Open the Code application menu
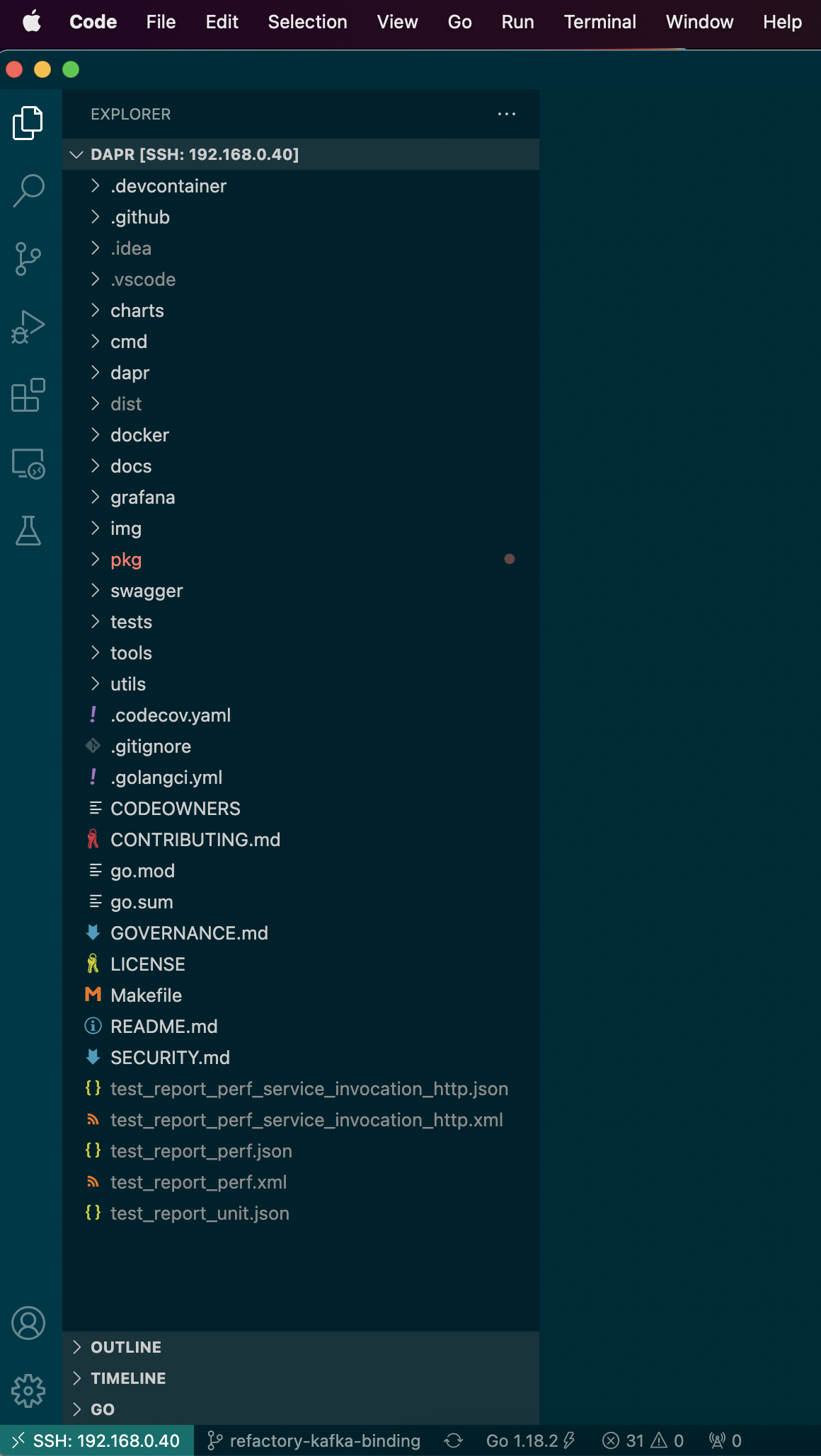Image resolution: width=821 pixels, height=1456 pixels. 93,22
